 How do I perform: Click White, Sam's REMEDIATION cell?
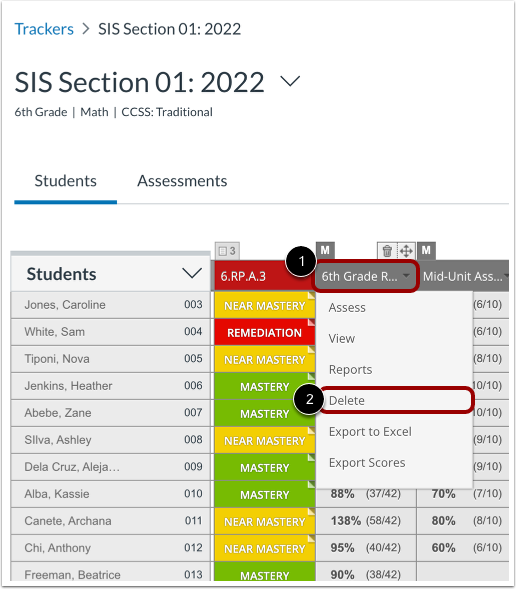click(264, 333)
